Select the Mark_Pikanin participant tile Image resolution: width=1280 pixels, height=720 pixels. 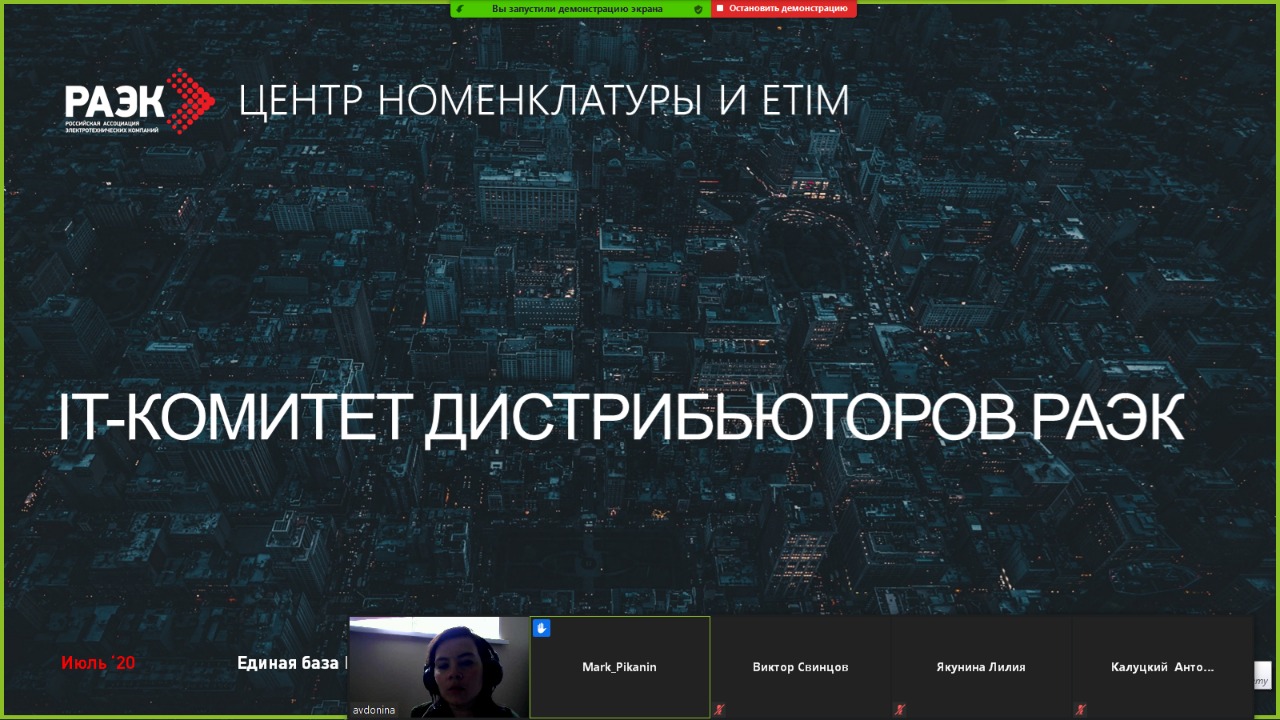(620, 667)
